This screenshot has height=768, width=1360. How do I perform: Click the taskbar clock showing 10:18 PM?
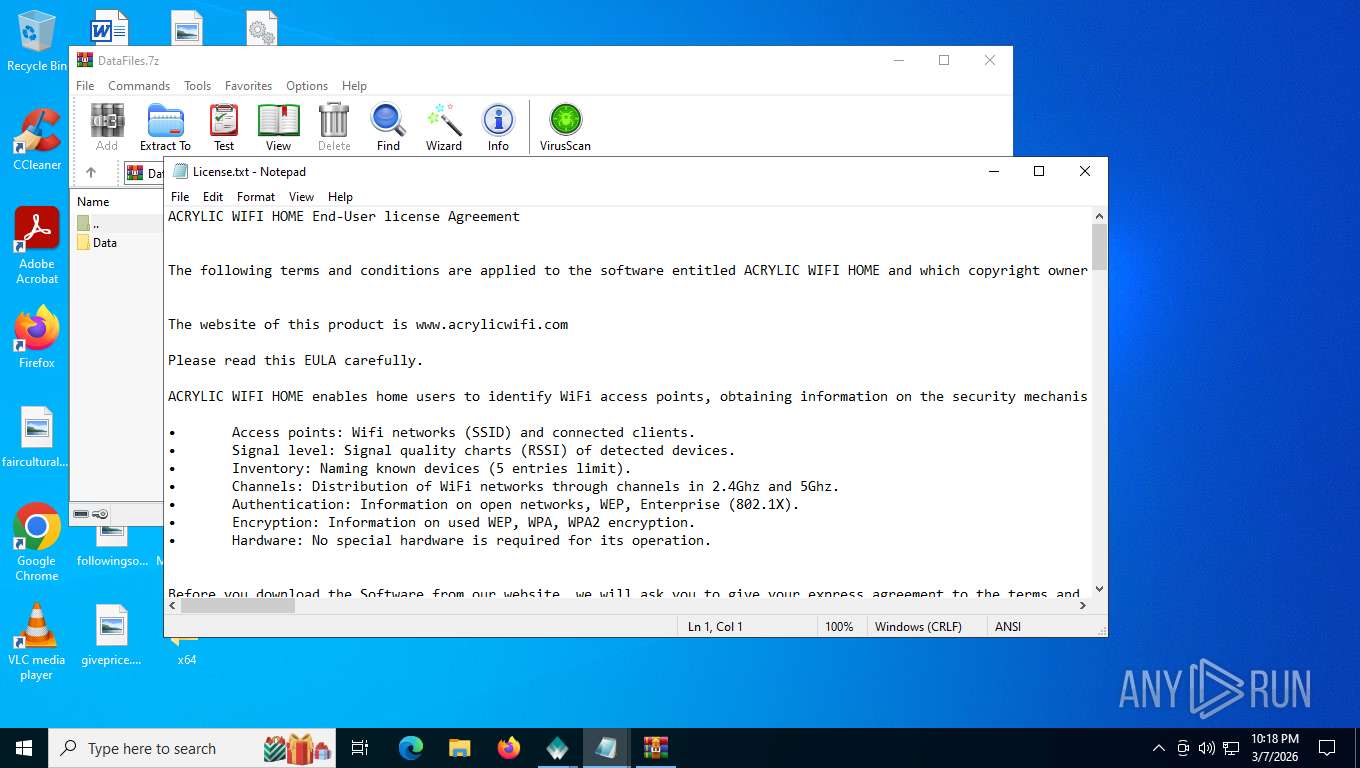[x=1275, y=748]
